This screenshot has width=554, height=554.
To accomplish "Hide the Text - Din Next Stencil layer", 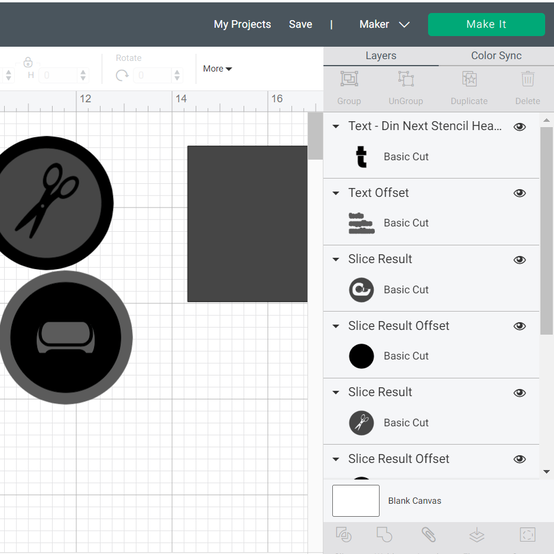I will coord(519,126).
